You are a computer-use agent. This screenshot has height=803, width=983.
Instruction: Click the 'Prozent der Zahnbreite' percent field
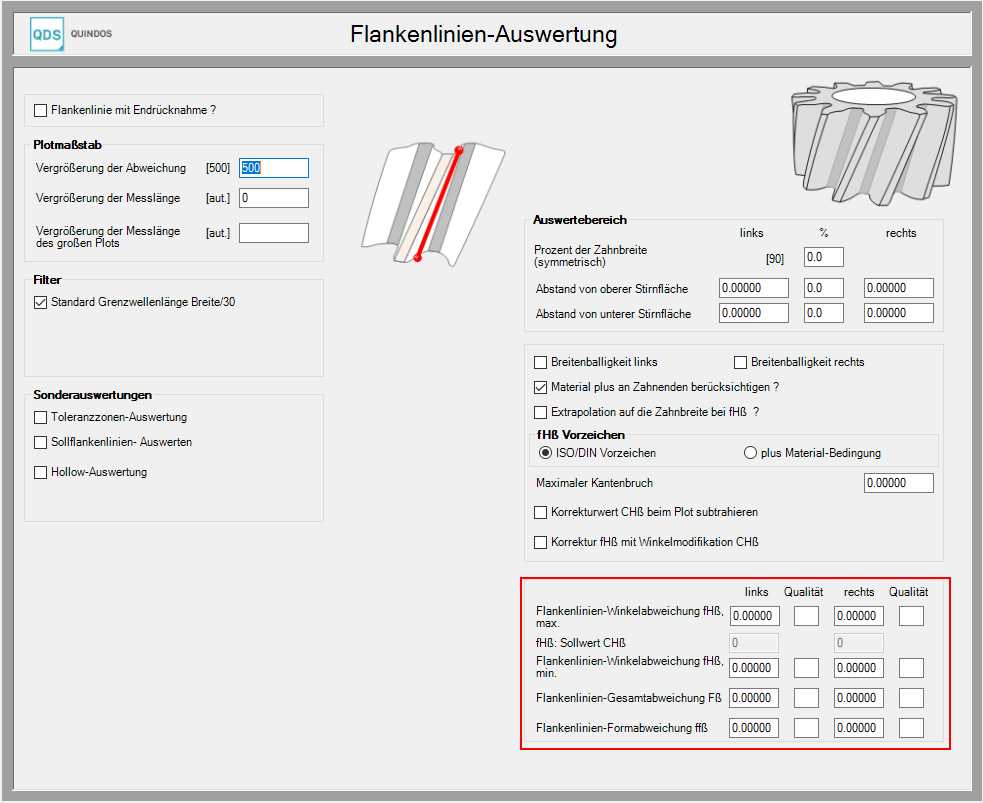[824, 257]
